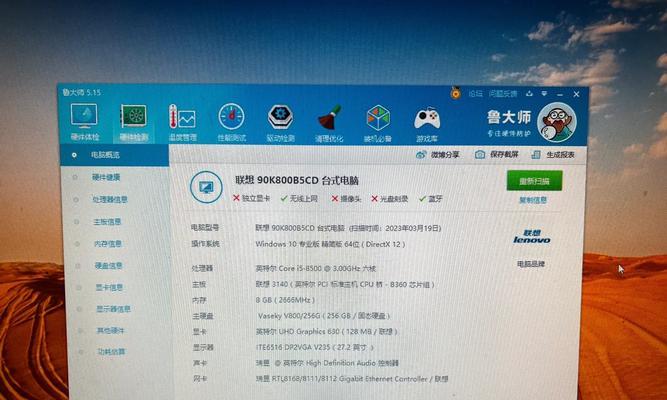This screenshot has height=400, width=667.
Task: Click the 复制信息 copy info link
Action: point(533,200)
